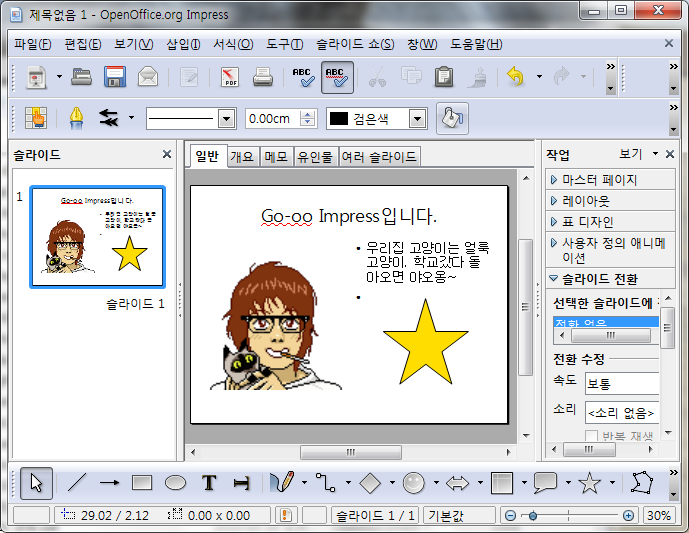Click the Print icon
689x533 pixels.
click(x=263, y=77)
